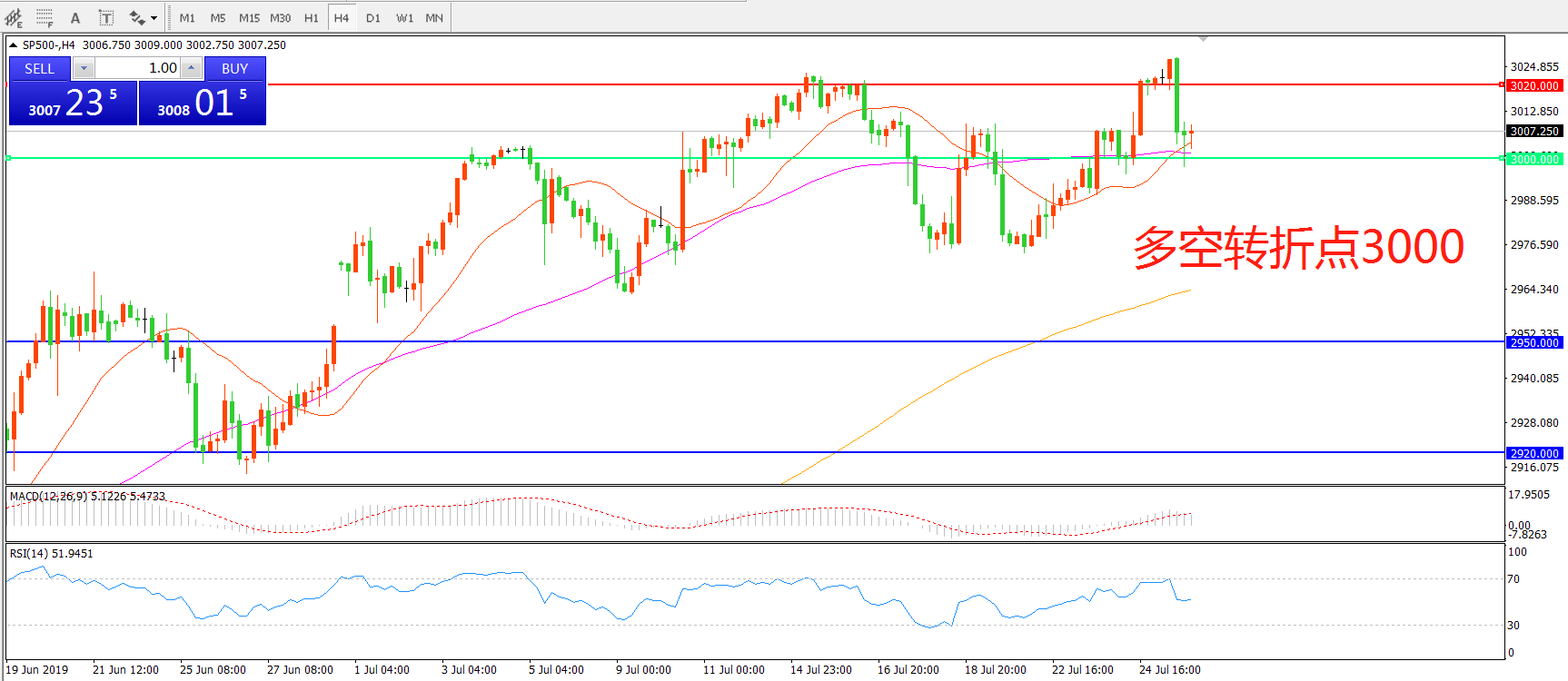Switch to D1 timeframe
The width and height of the screenshot is (1568, 681).
tap(373, 17)
